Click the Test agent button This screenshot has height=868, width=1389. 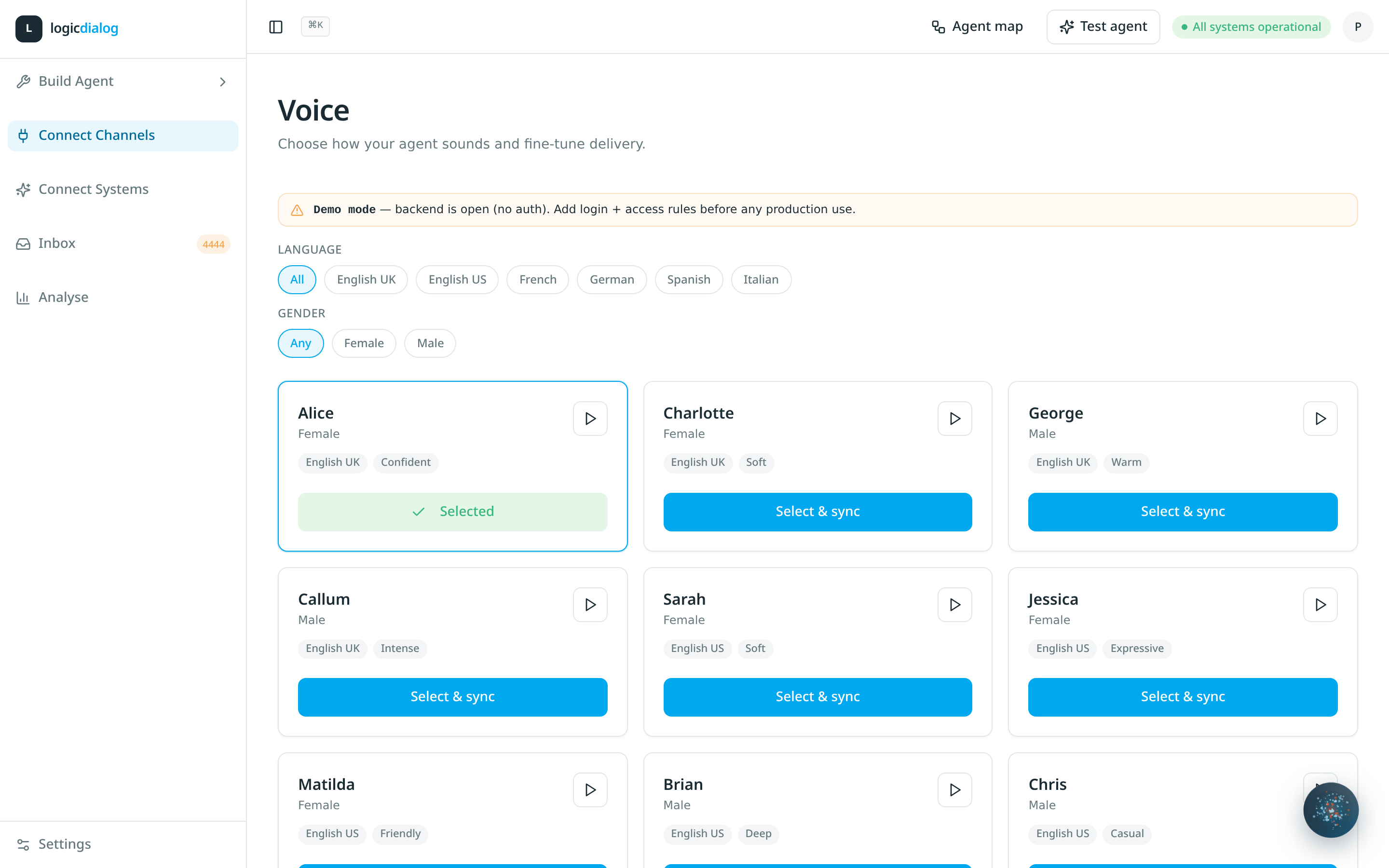tap(1103, 27)
